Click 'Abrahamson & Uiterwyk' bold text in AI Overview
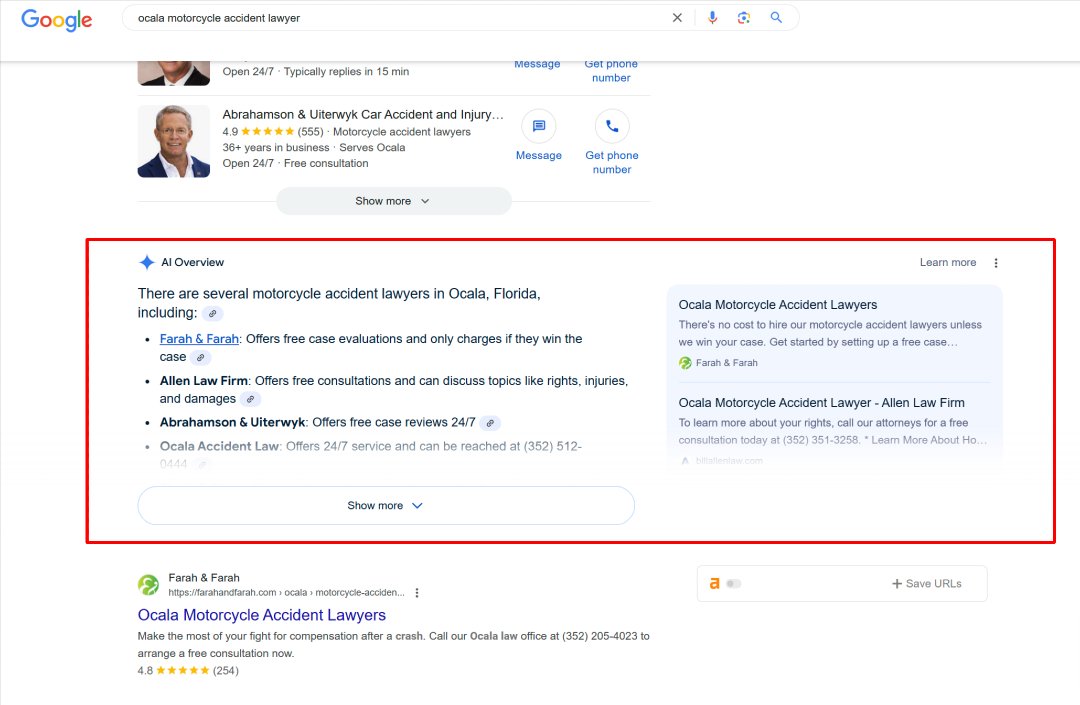This screenshot has width=1080, height=705. (x=232, y=422)
